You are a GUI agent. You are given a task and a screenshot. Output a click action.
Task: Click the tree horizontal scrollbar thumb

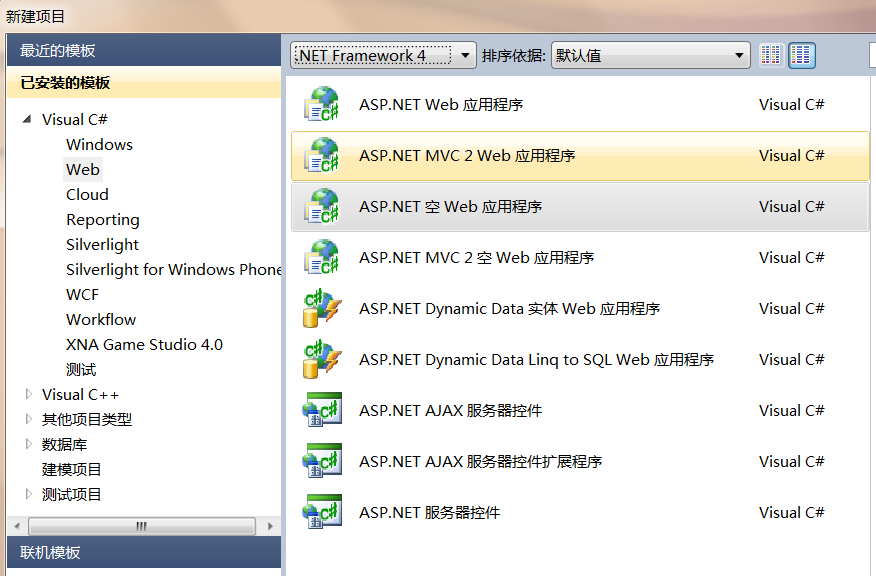[142, 526]
